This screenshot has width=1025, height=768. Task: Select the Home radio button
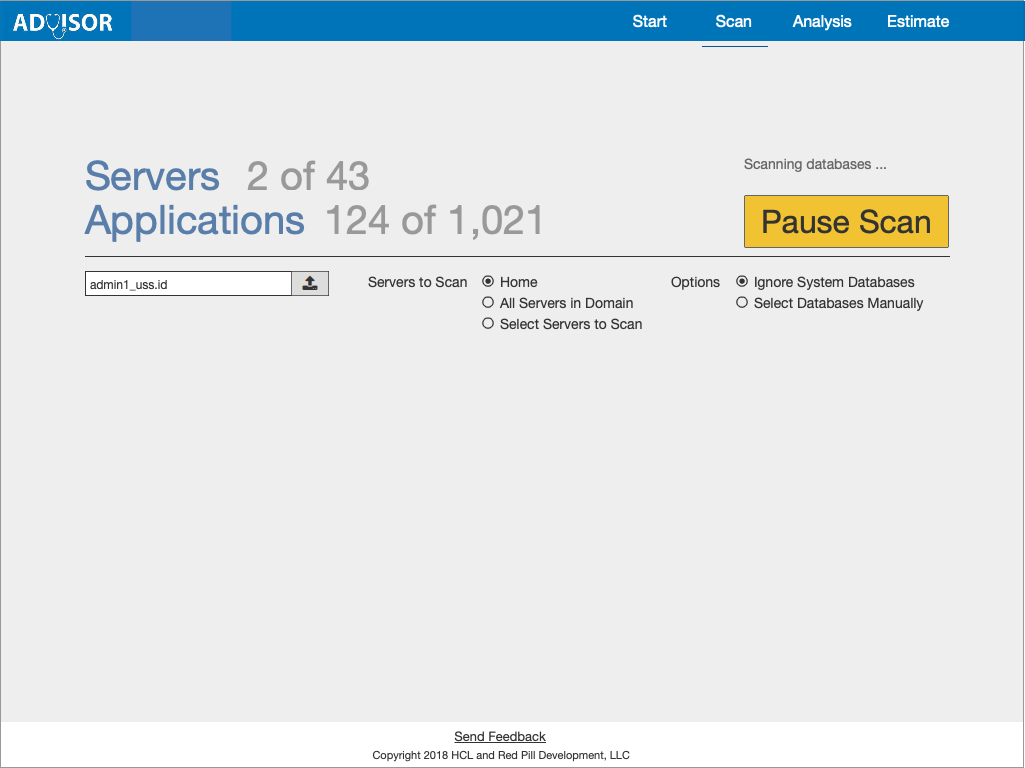tap(489, 282)
